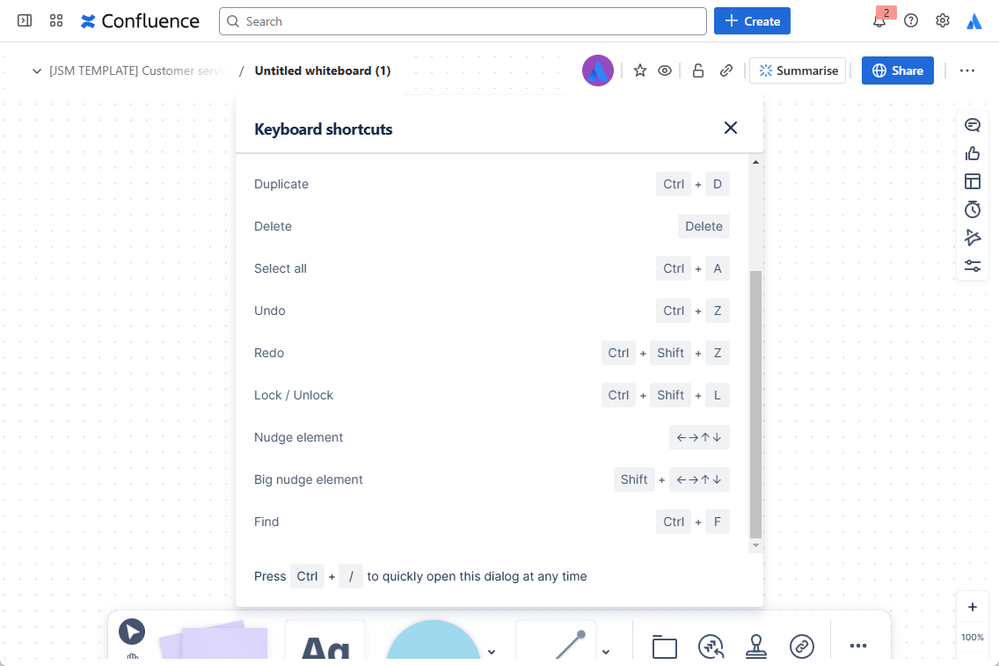Close the Keyboard shortcuts dialog

730,128
